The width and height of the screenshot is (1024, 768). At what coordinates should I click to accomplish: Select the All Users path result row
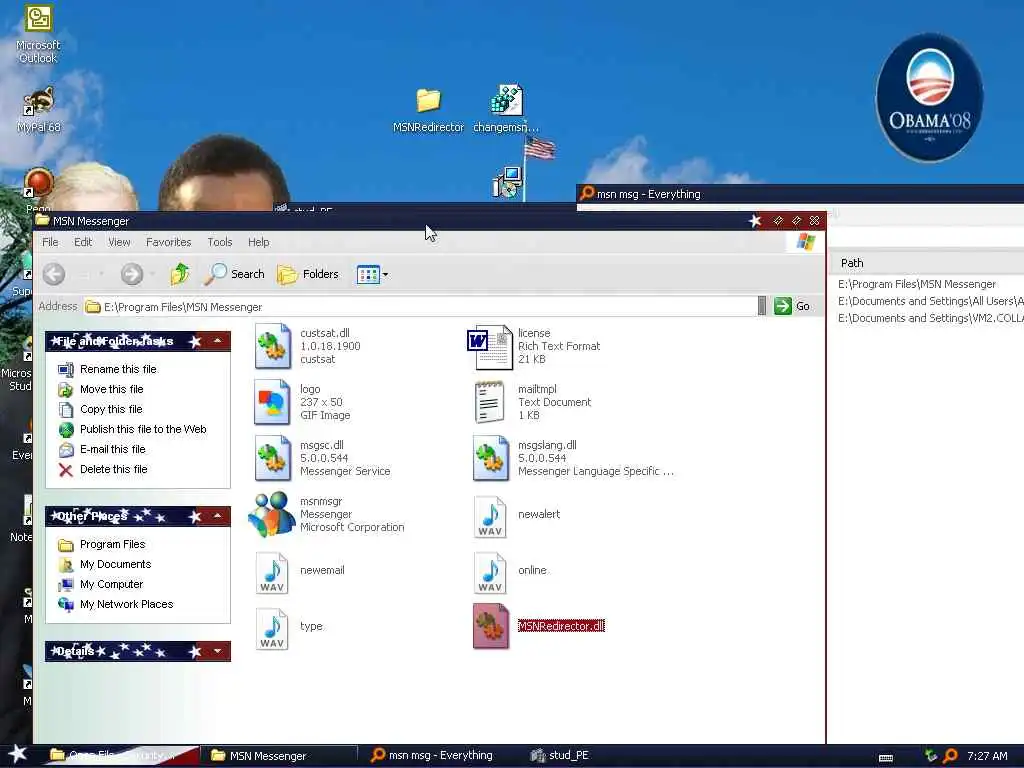point(930,301)
